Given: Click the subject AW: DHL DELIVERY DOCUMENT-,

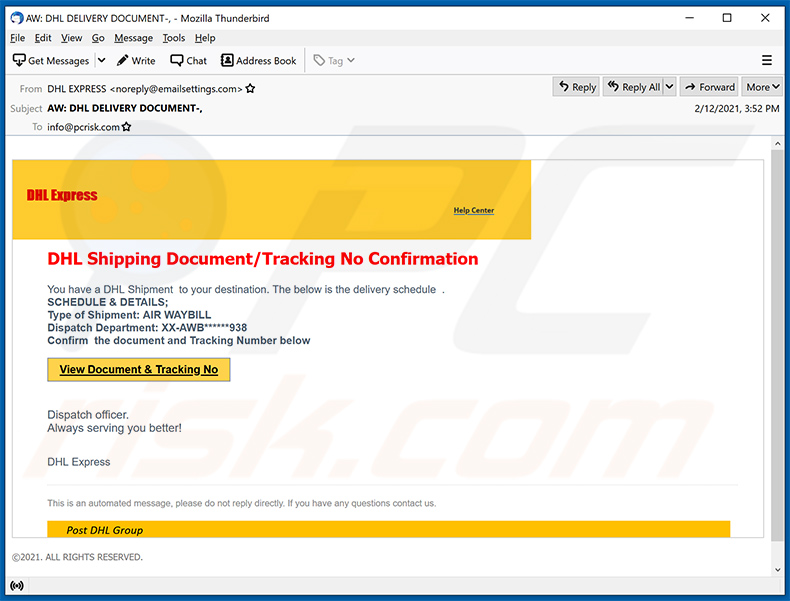Looking at the screenshot, I should tap(125, 108).
